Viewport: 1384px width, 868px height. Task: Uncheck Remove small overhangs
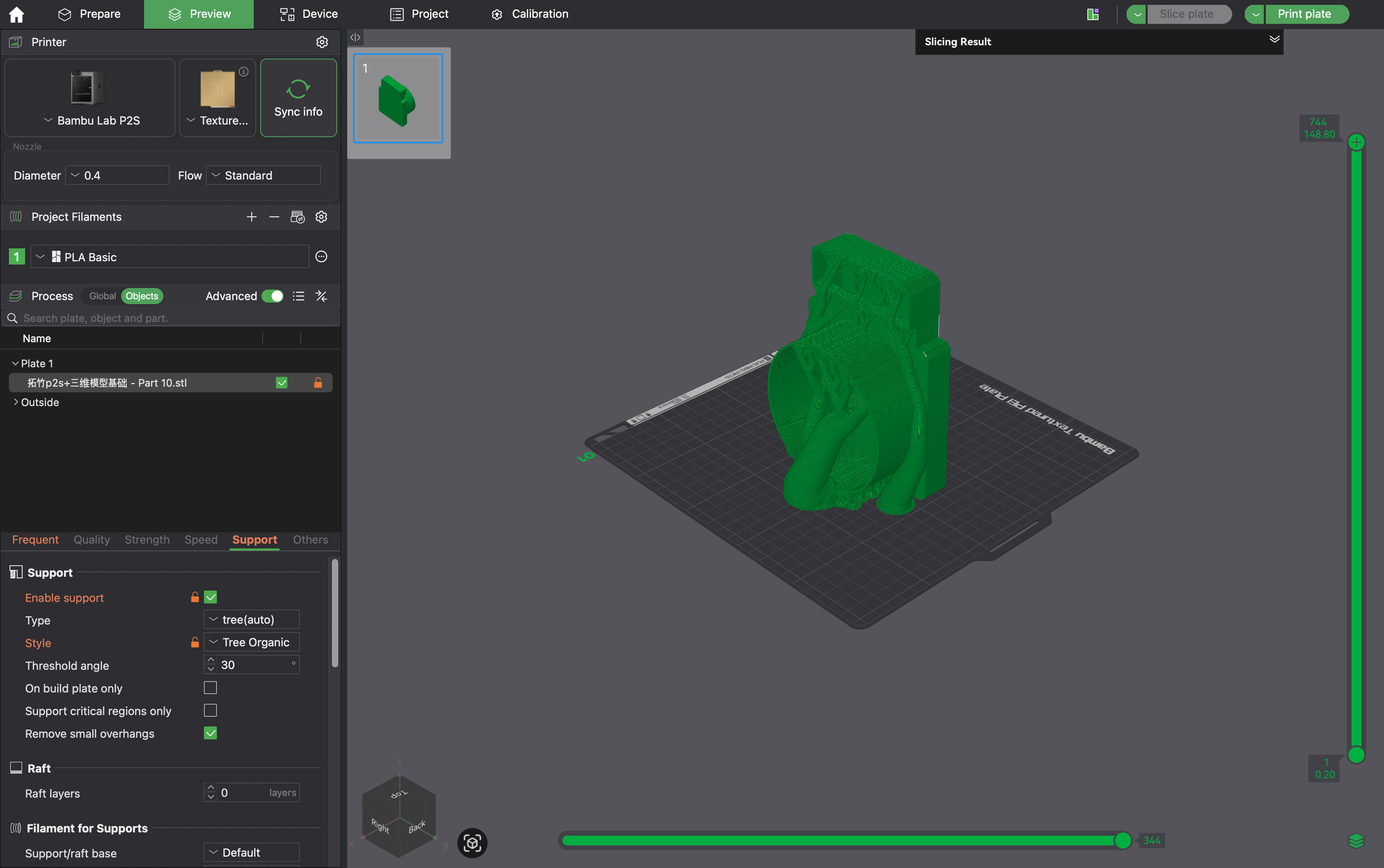pos(211,733)
